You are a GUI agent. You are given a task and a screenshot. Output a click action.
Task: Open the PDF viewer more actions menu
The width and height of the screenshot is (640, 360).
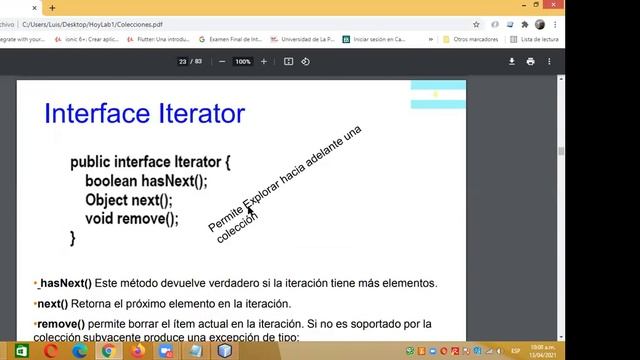[x=549, y=62]
